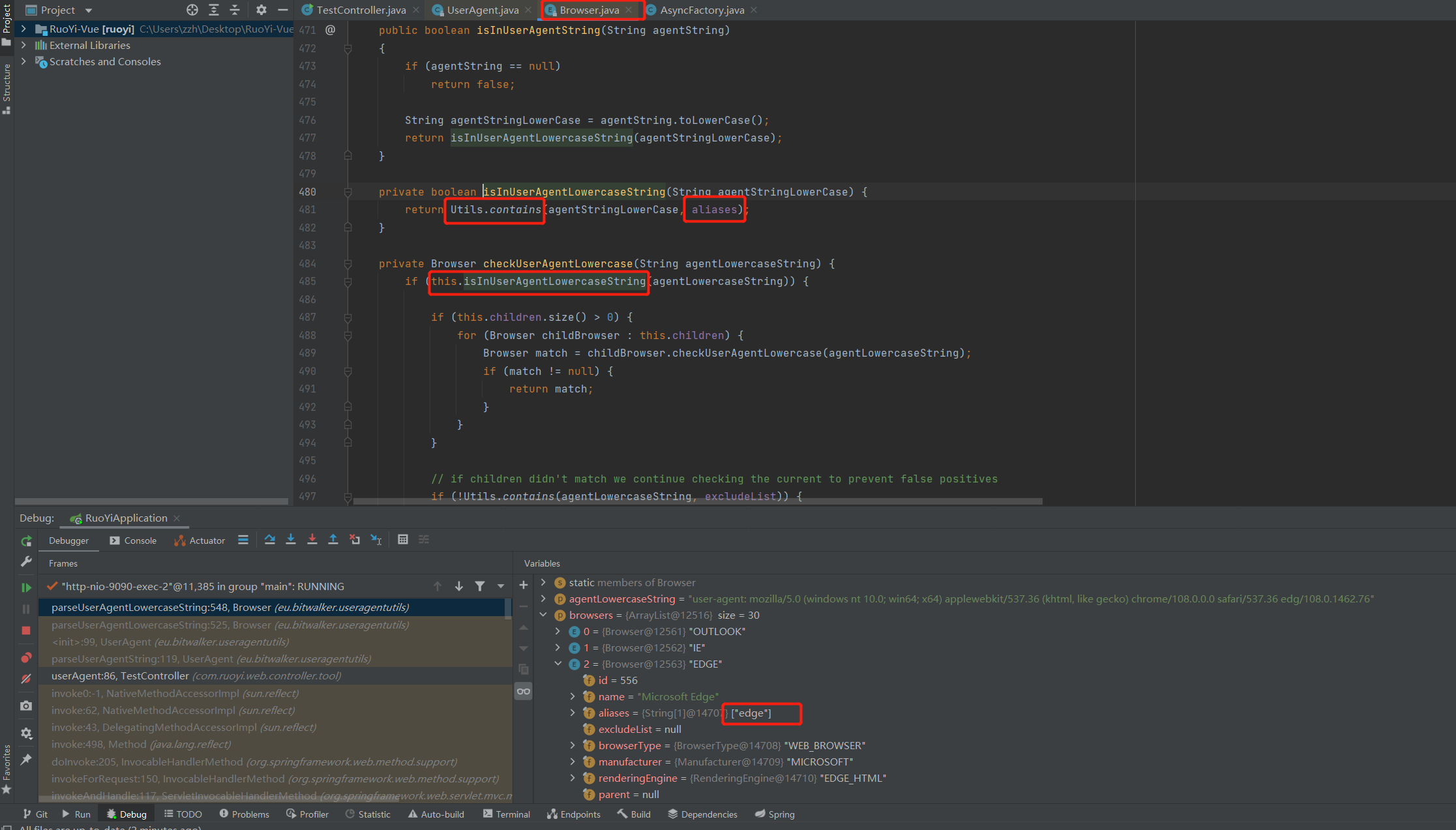Screen dimensions: 1456x830
Task: Collapse browsers ArrayList variable
Action: (544, 615)
